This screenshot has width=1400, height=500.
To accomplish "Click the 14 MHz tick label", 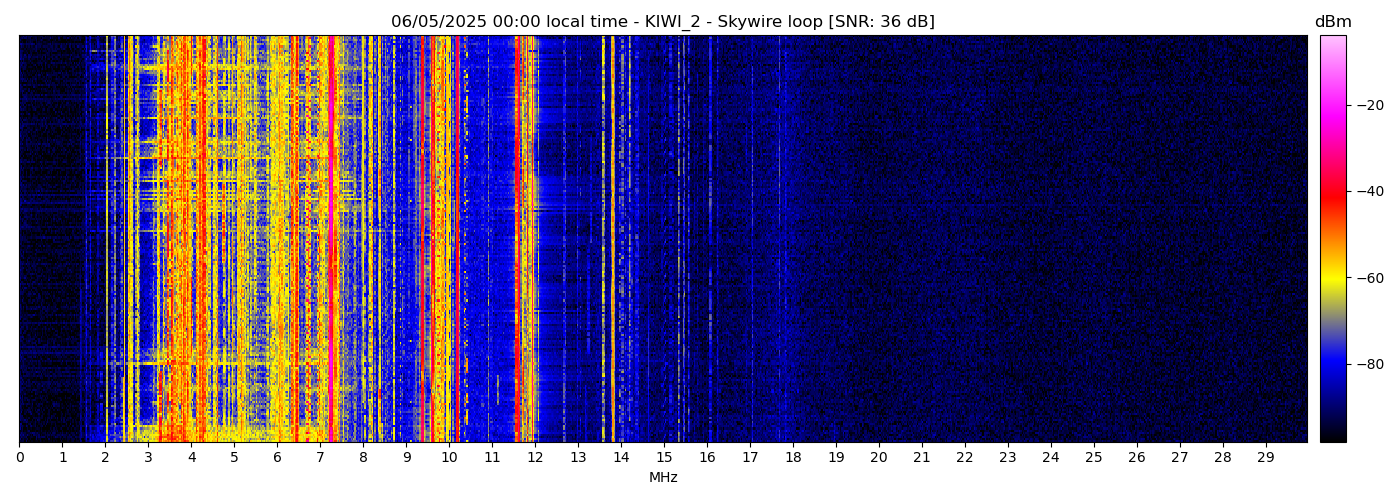I will coord(621,457).
